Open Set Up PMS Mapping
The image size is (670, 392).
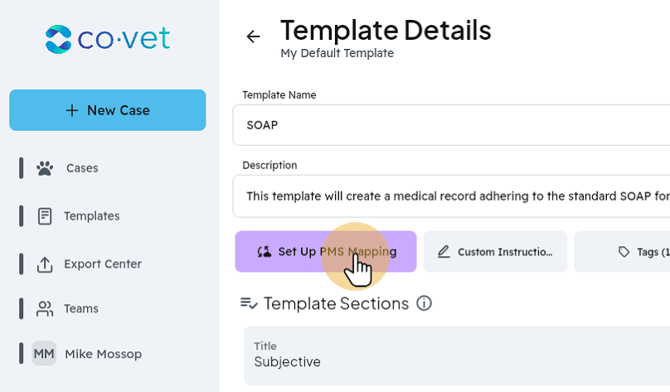[x=326, y=251]
